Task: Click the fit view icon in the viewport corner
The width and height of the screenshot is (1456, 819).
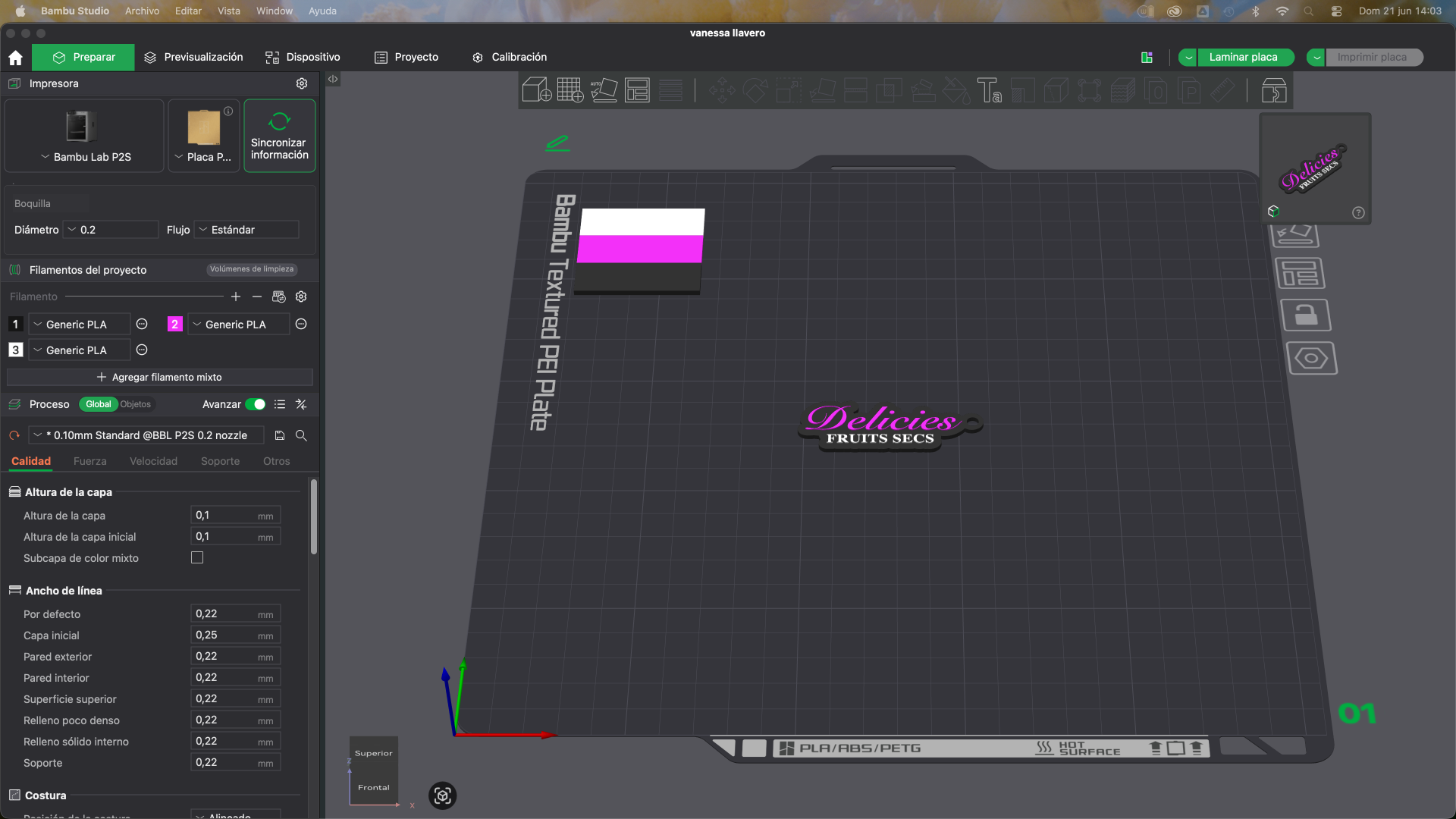Action: tap(443, 795)
